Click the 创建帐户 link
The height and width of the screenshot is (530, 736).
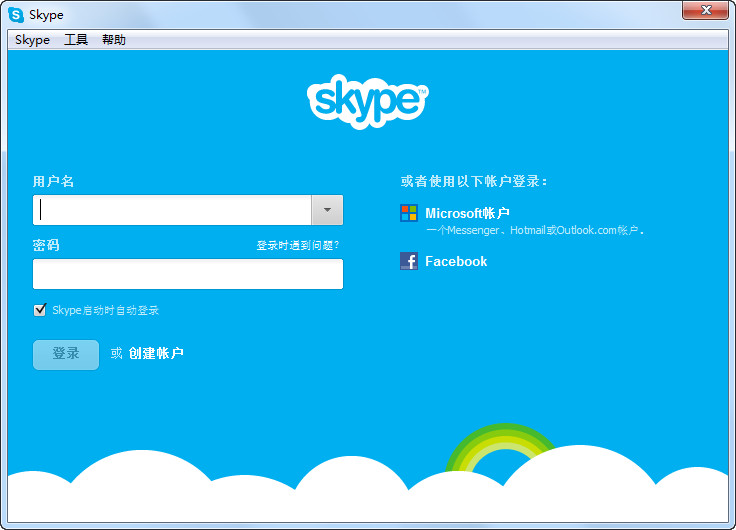tap(156, 353)
